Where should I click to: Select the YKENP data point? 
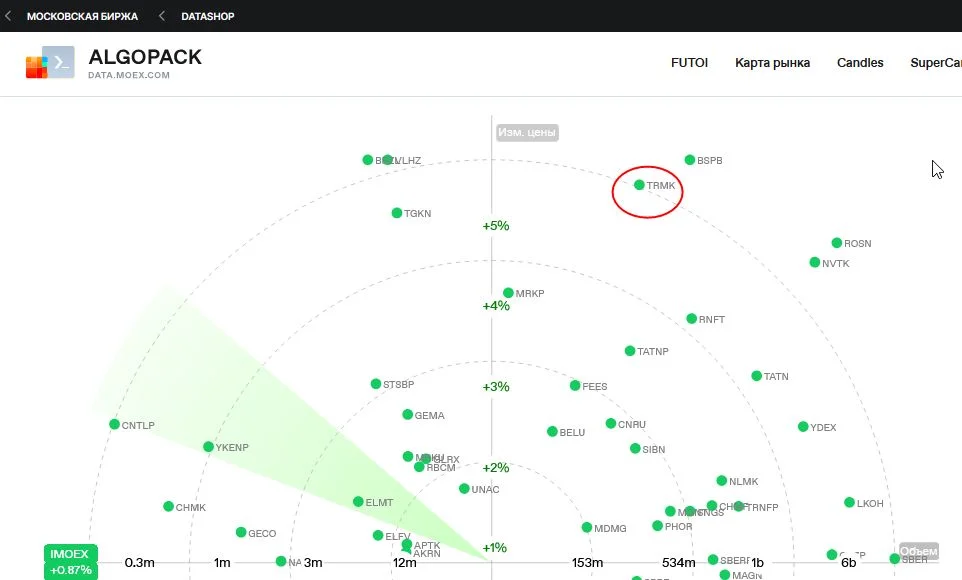(208, 447)
